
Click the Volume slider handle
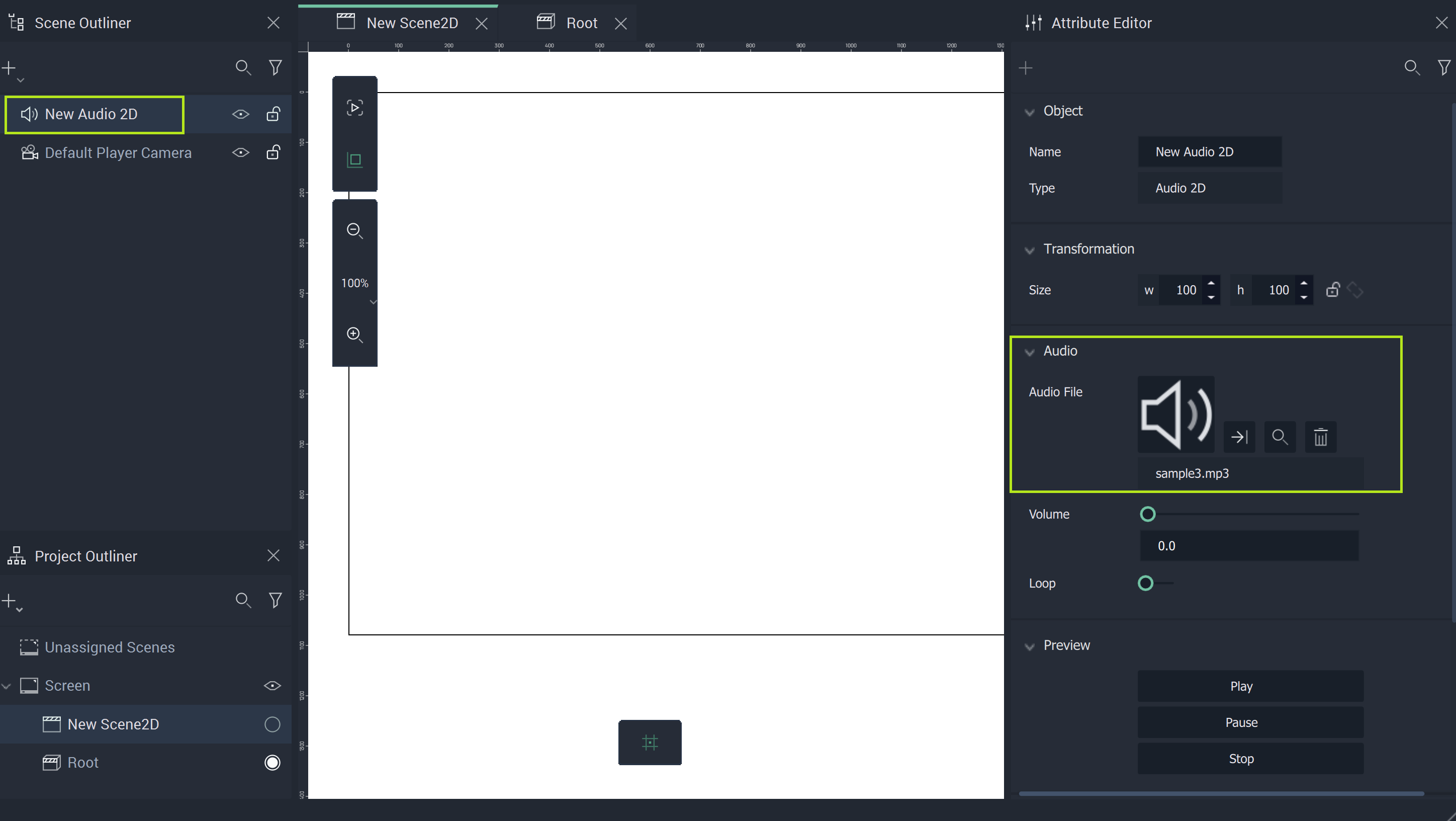tap(1147, 514)
